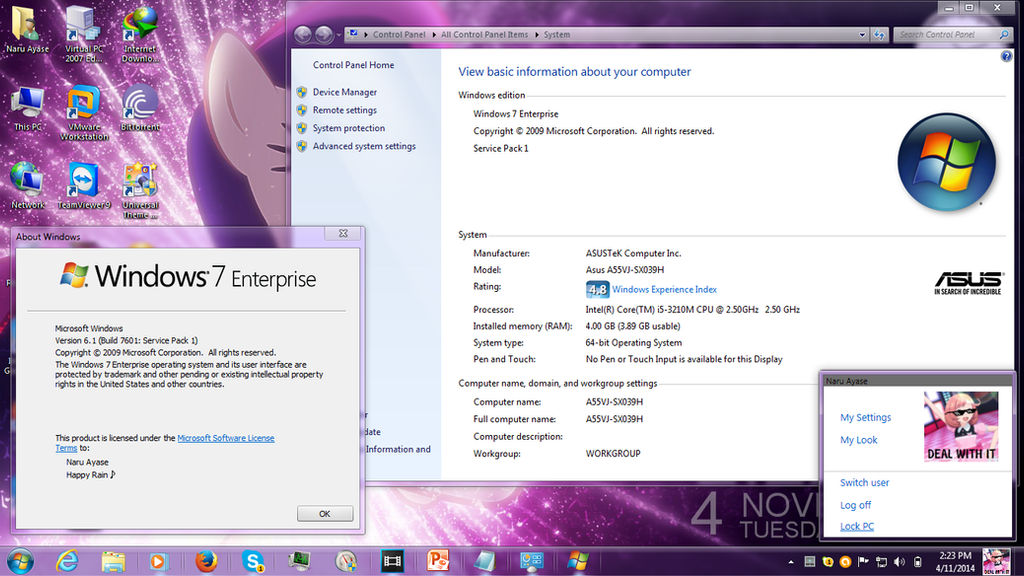This screenshot has width=1024, height=576.
Task: Select 'Switch user' in the user menu
Action: pos(864,483)
